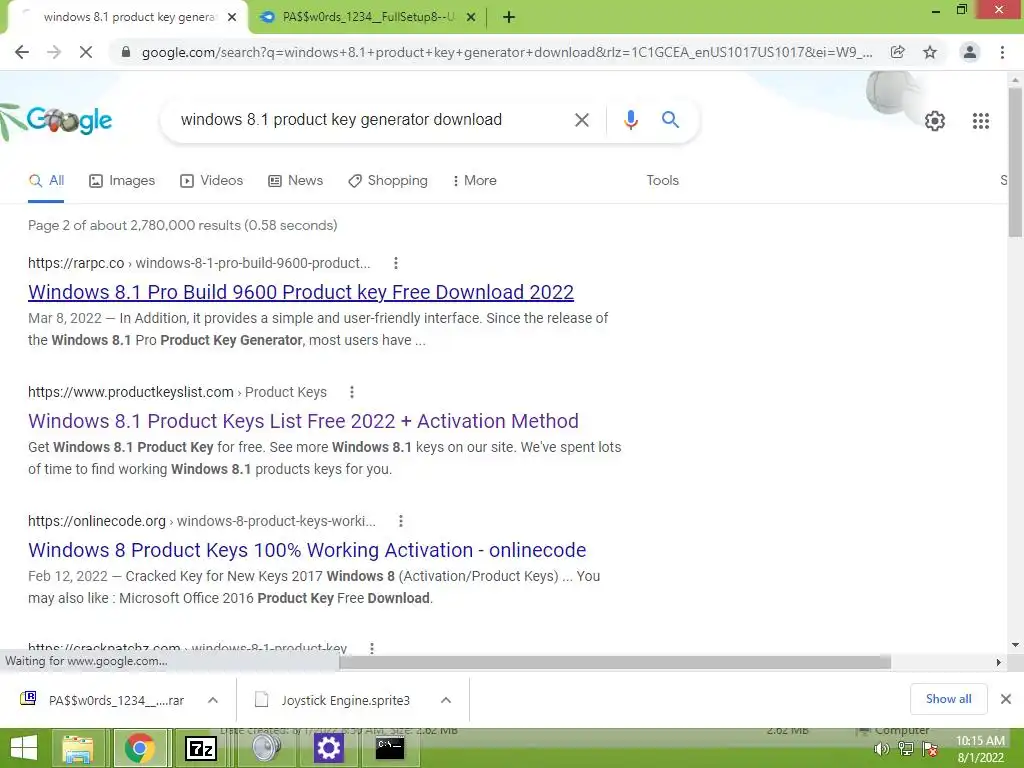Click the scroll right arrow

coord(999,662)
